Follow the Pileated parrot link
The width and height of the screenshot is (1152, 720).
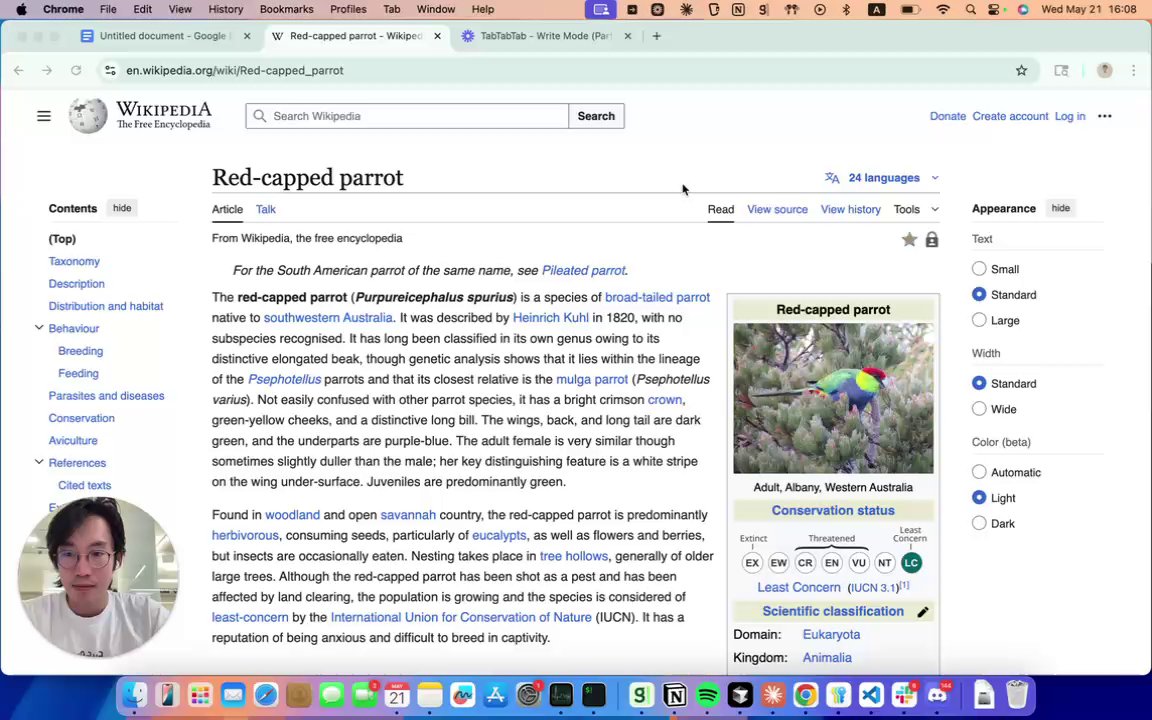(x=583, y=270)
